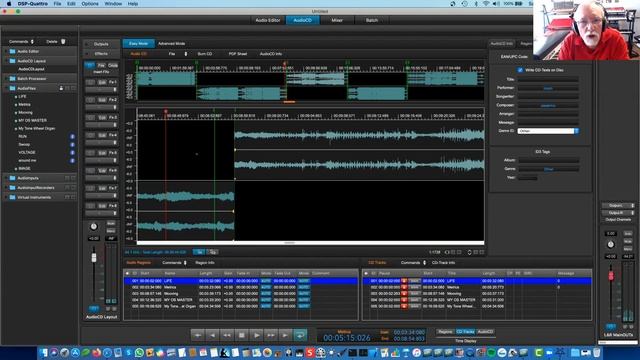
Task: Click red marker button in CD track 003 row
Action: (x=404, y=293)
